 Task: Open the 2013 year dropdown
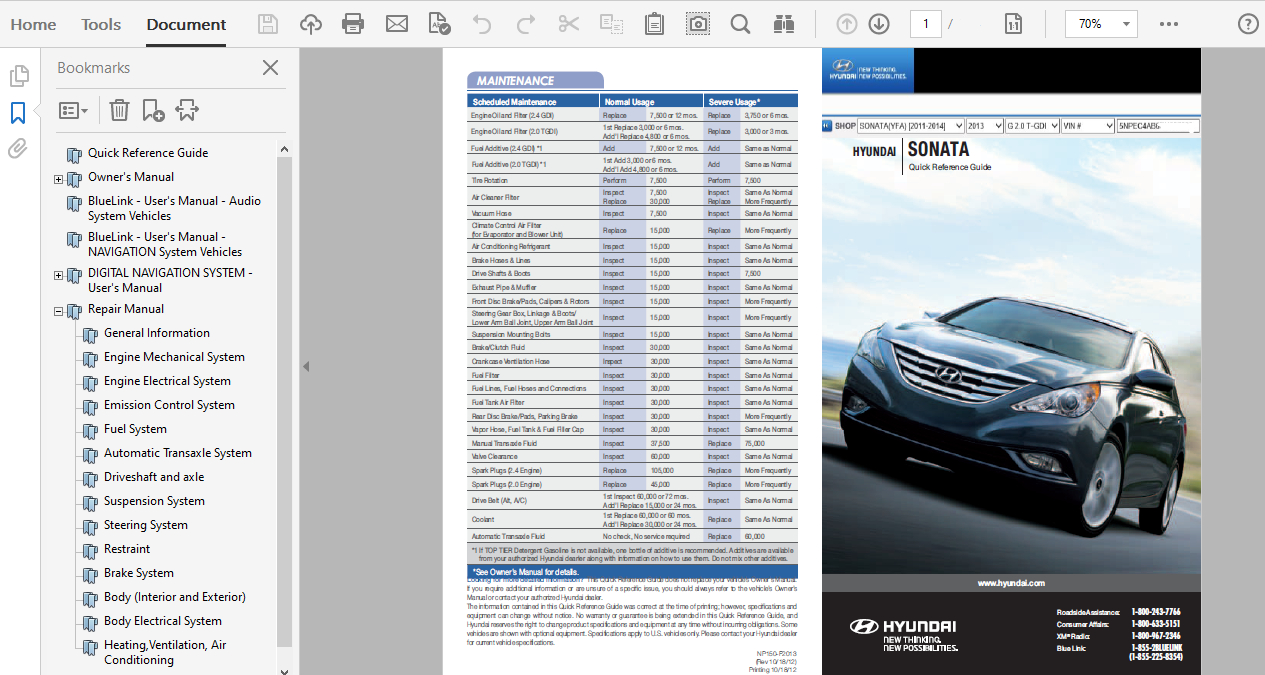(x=986, y=126)
